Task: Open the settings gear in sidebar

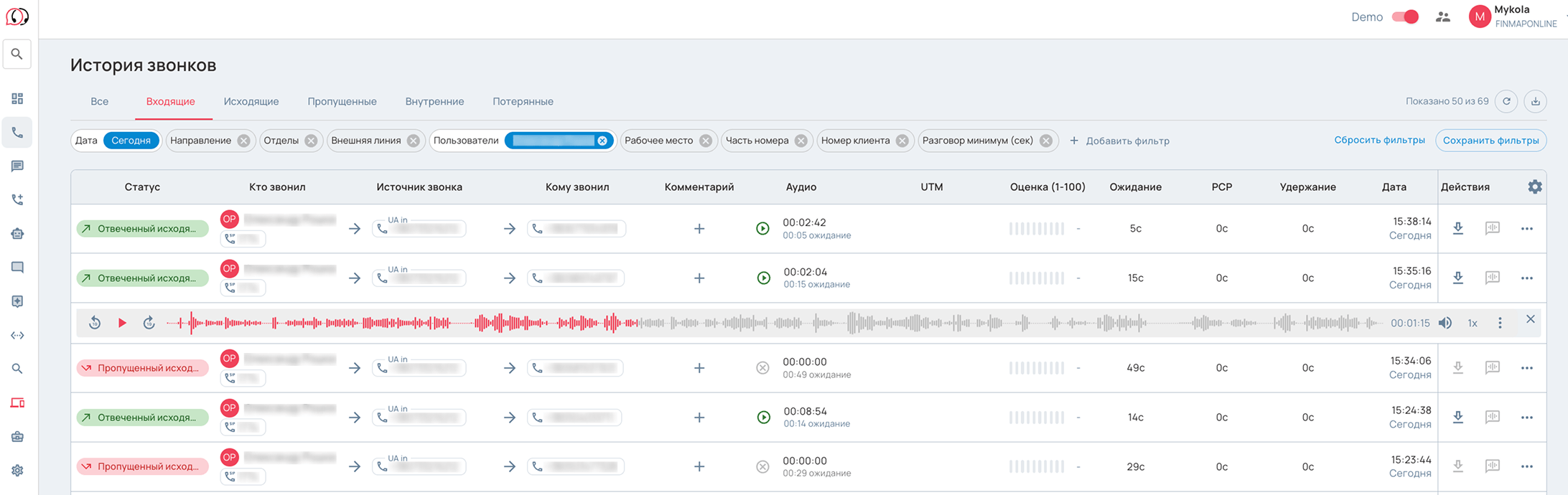Action: 17,471
